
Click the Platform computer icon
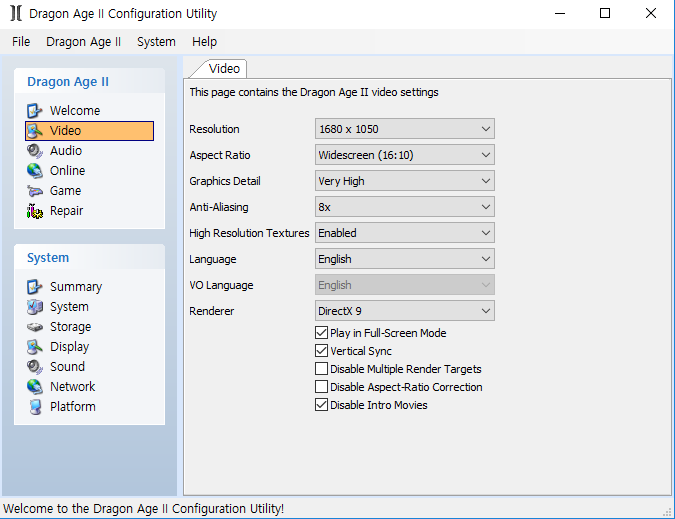pyautogui.click(x=35, y=407)
